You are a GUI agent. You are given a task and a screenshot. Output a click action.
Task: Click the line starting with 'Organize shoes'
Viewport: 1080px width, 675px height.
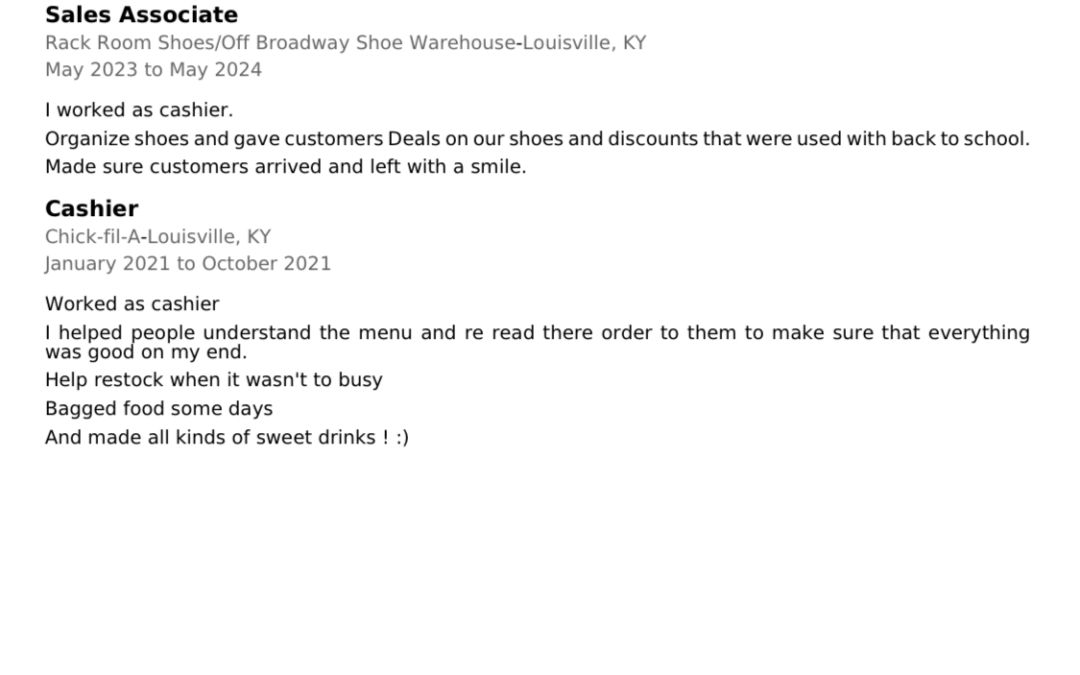536,139
